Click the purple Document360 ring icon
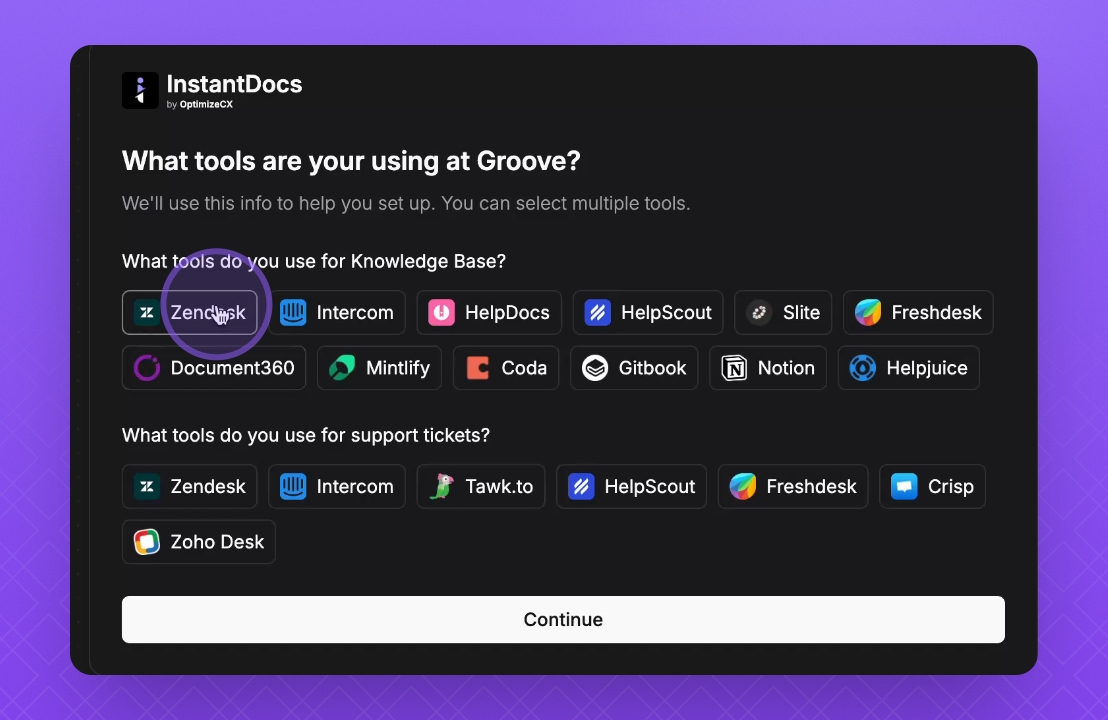 coord(147,367)
